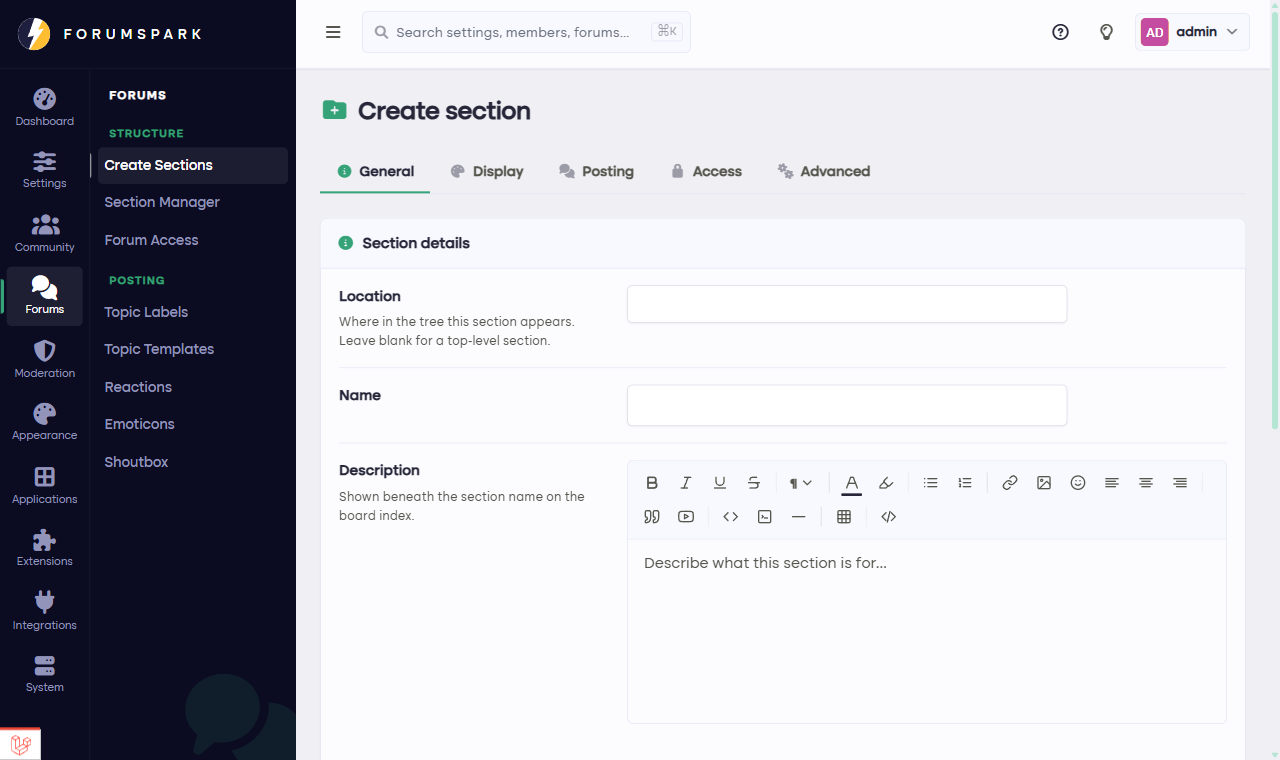Open the admin user dropdown
Viewport: 1280px width, 760px height.
point(1193,32)
